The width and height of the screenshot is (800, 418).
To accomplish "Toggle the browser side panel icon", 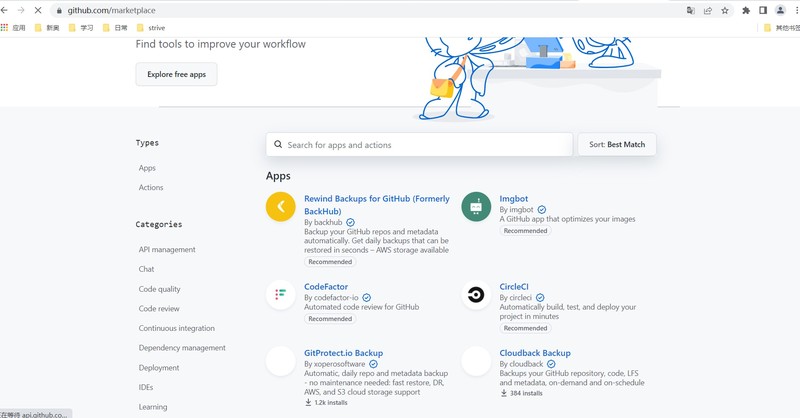I will coord(763,10).
